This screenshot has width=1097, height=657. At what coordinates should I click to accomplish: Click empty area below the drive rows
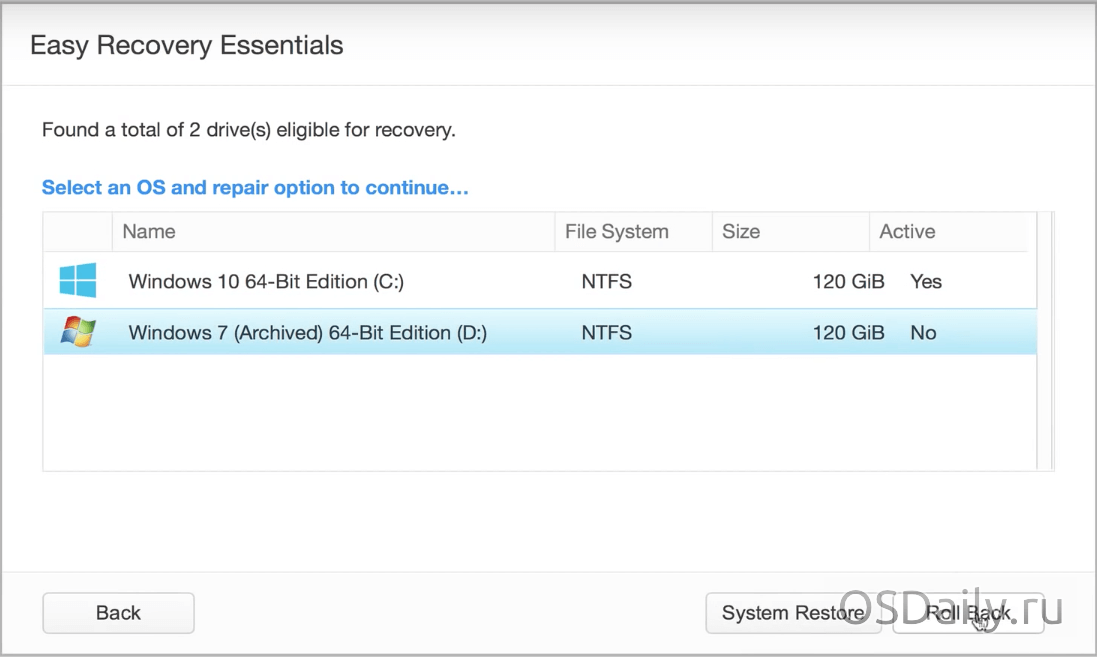540,415
